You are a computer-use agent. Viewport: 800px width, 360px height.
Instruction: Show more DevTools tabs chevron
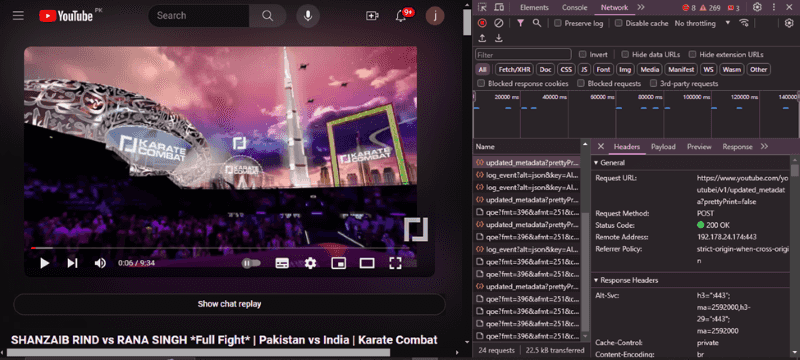[641, 7]
